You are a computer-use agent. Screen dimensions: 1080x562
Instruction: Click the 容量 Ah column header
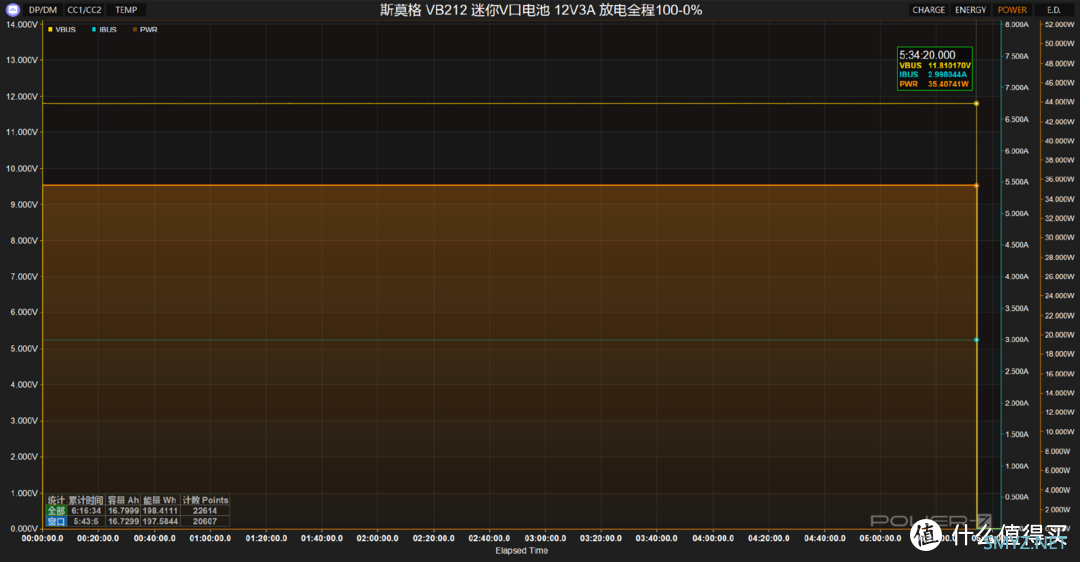coord(123,500)
